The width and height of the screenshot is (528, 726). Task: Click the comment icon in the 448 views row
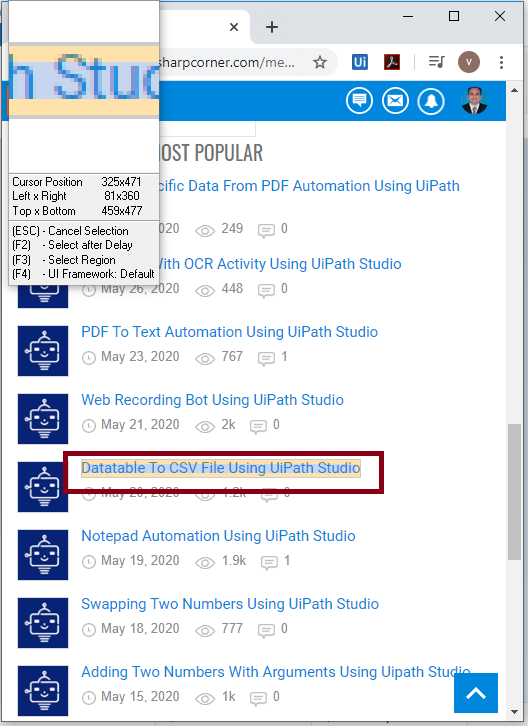tap(266, 291)
